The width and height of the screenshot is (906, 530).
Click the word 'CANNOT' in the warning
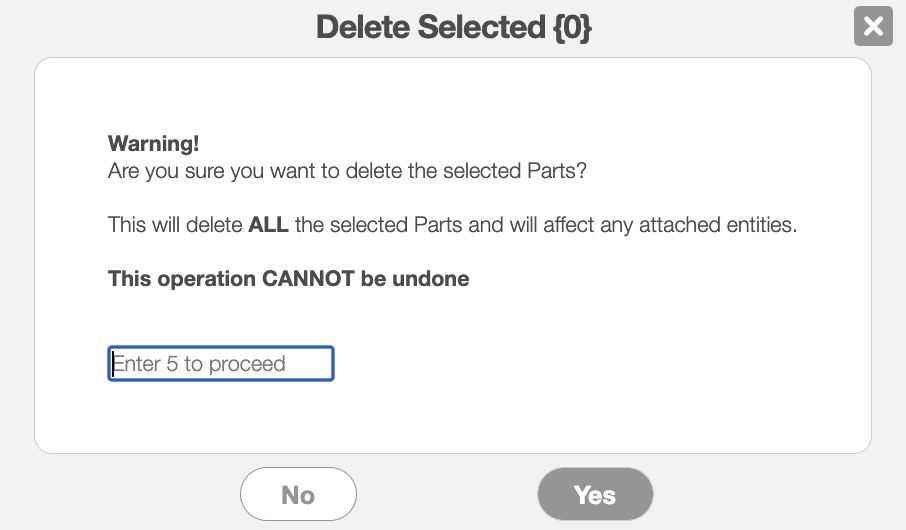point(308,279)
